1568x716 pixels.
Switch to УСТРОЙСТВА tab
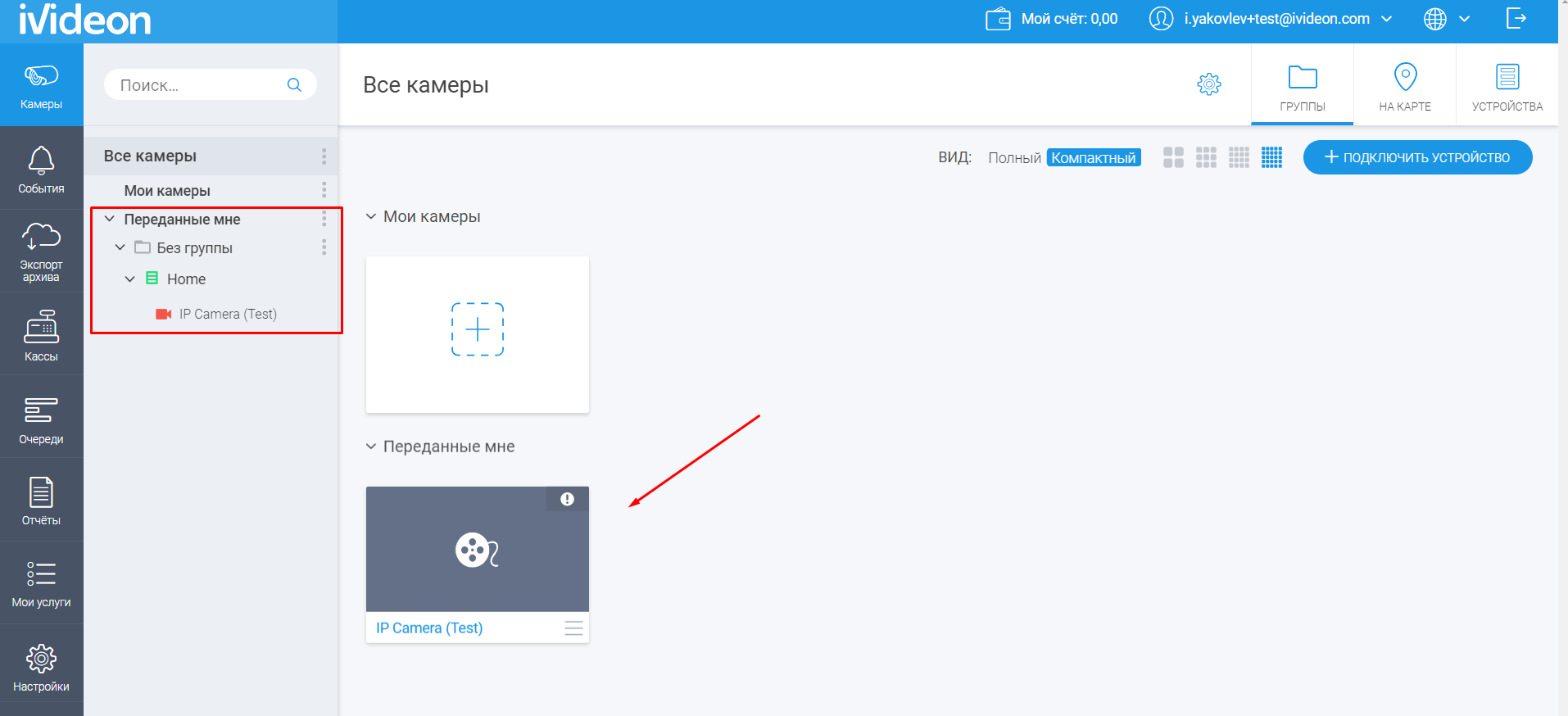pos(1507,85)
